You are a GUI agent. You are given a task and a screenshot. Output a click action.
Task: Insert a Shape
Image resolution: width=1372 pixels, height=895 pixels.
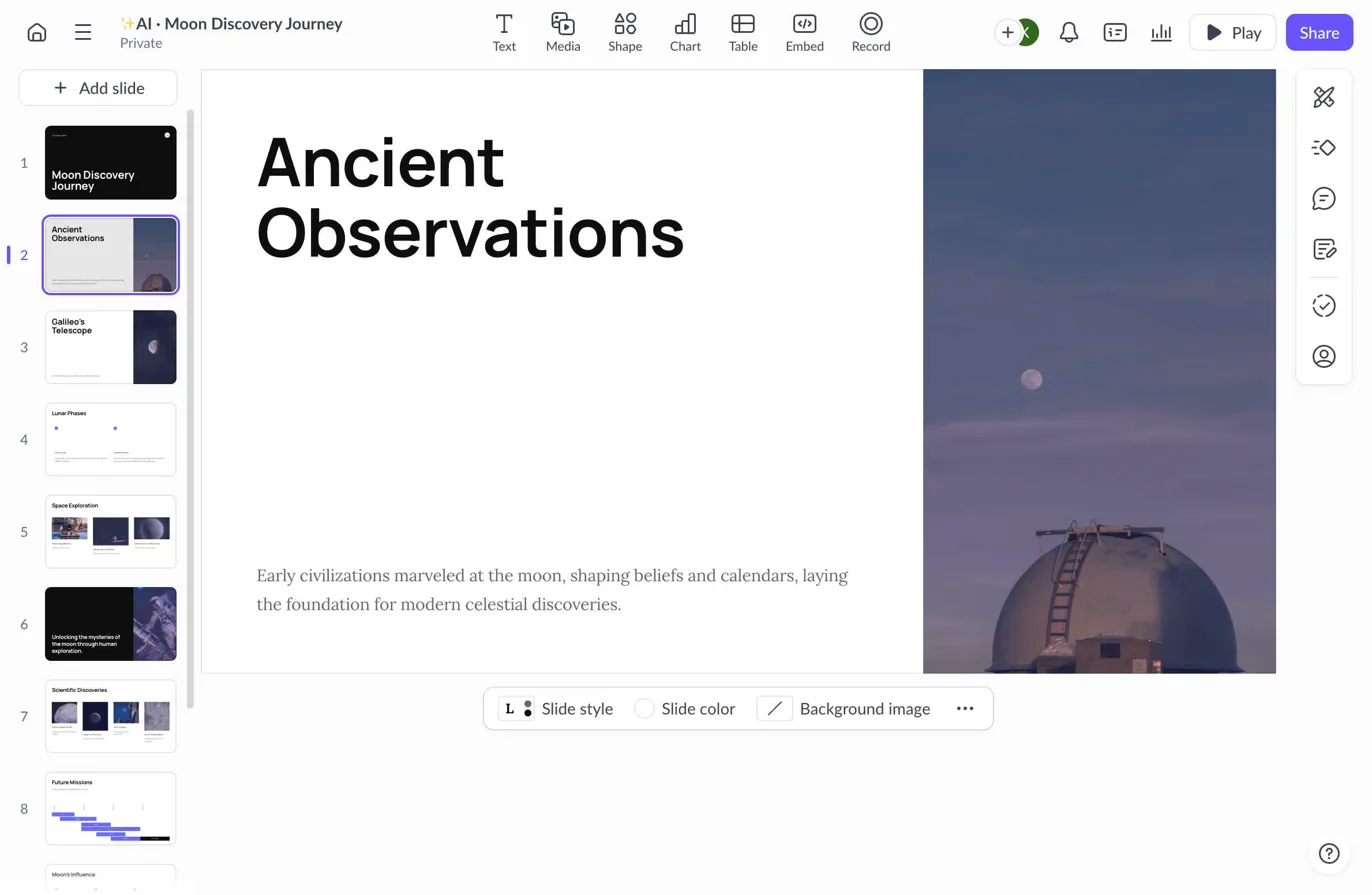point(625,32)
